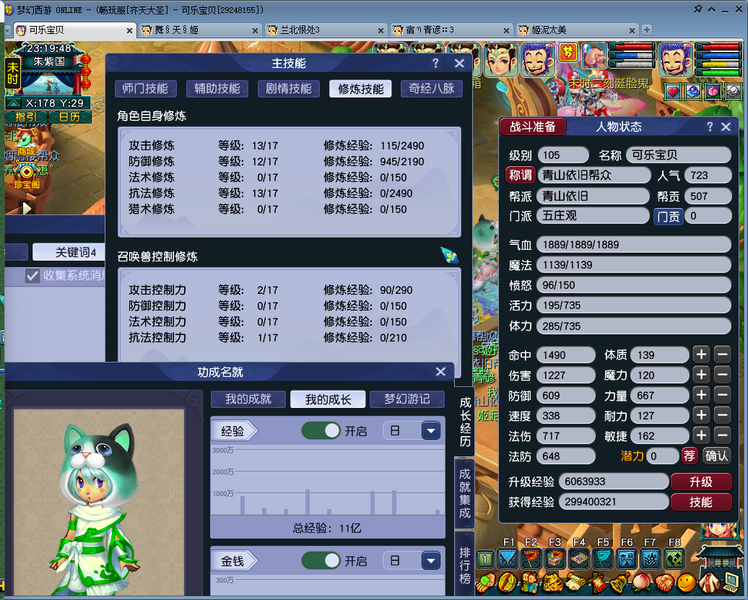Select the F1 scissors skill slot

tap(508, 558)
